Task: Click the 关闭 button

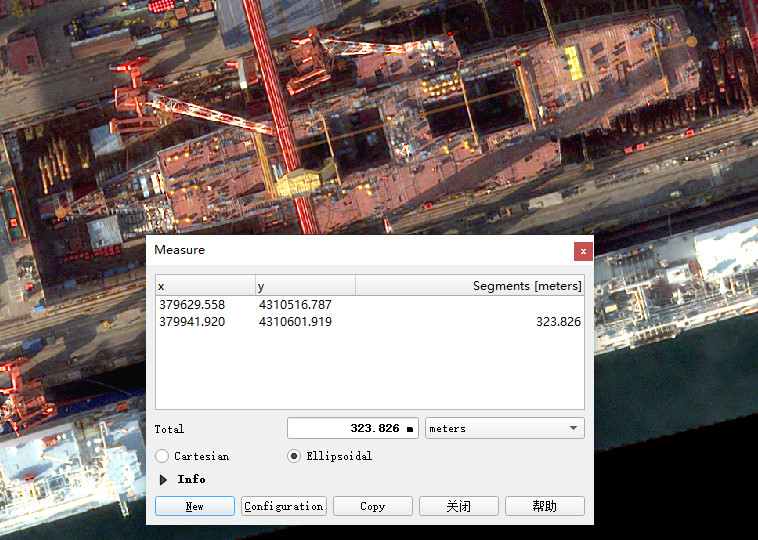Action: [x=458, y=506]
